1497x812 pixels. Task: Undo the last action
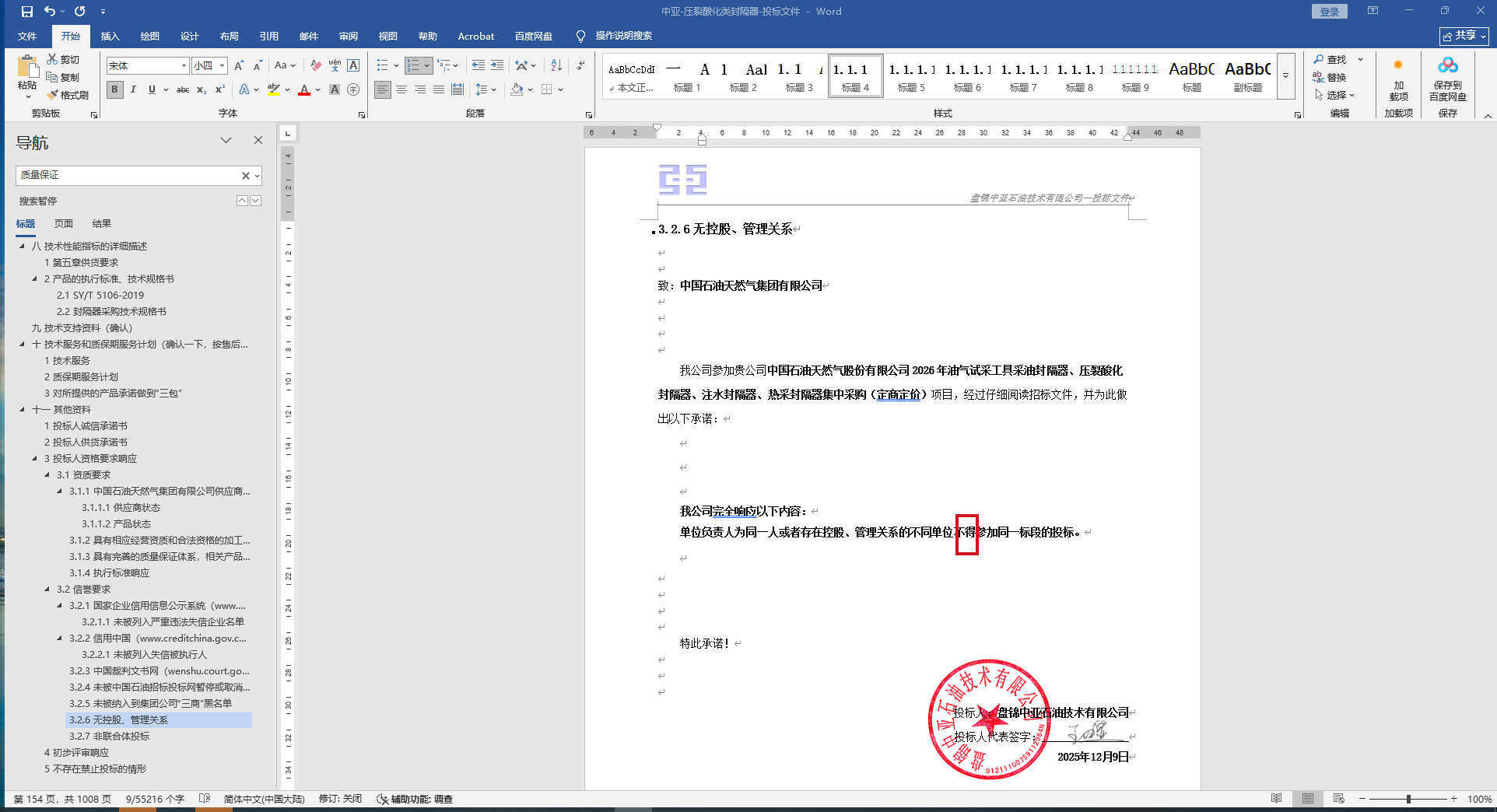(x=50, y=12)
